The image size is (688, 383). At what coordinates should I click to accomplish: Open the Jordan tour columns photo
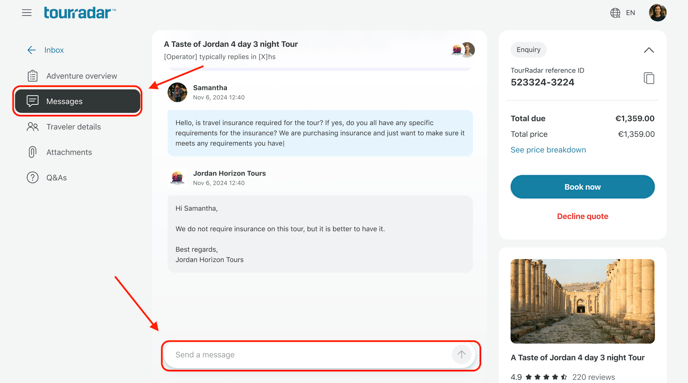[x=582, y=301]
